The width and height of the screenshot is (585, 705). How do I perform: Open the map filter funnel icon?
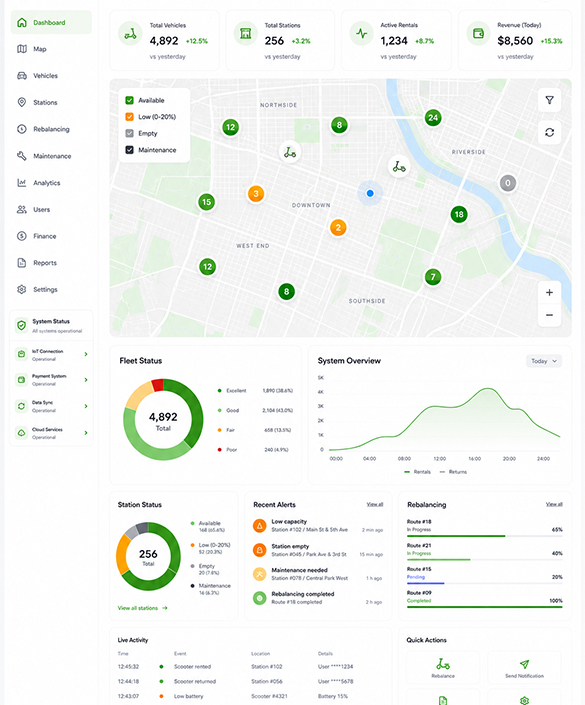(x=549, y=100)
